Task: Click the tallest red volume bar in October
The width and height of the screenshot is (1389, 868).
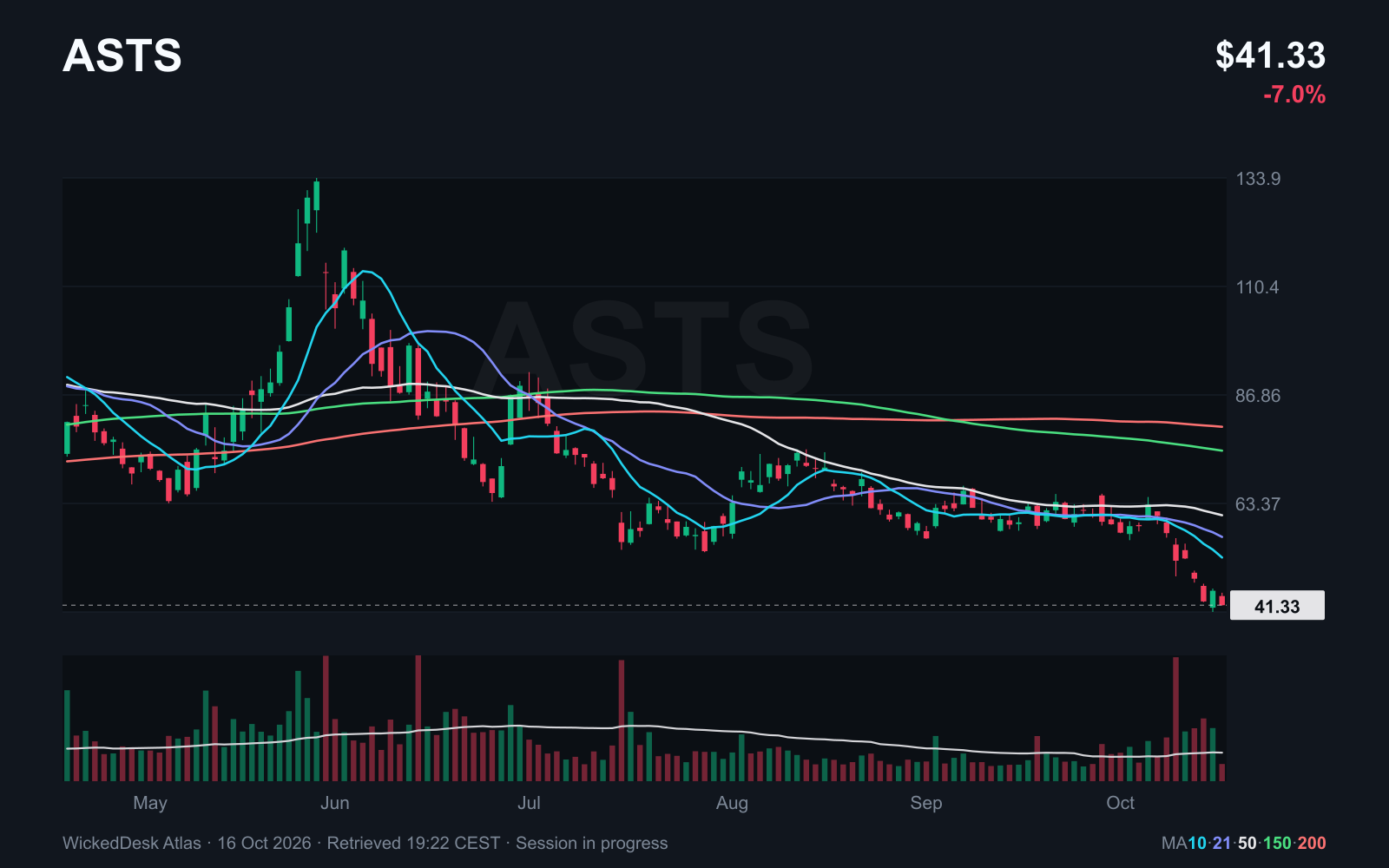Action: coord(1176,720)
